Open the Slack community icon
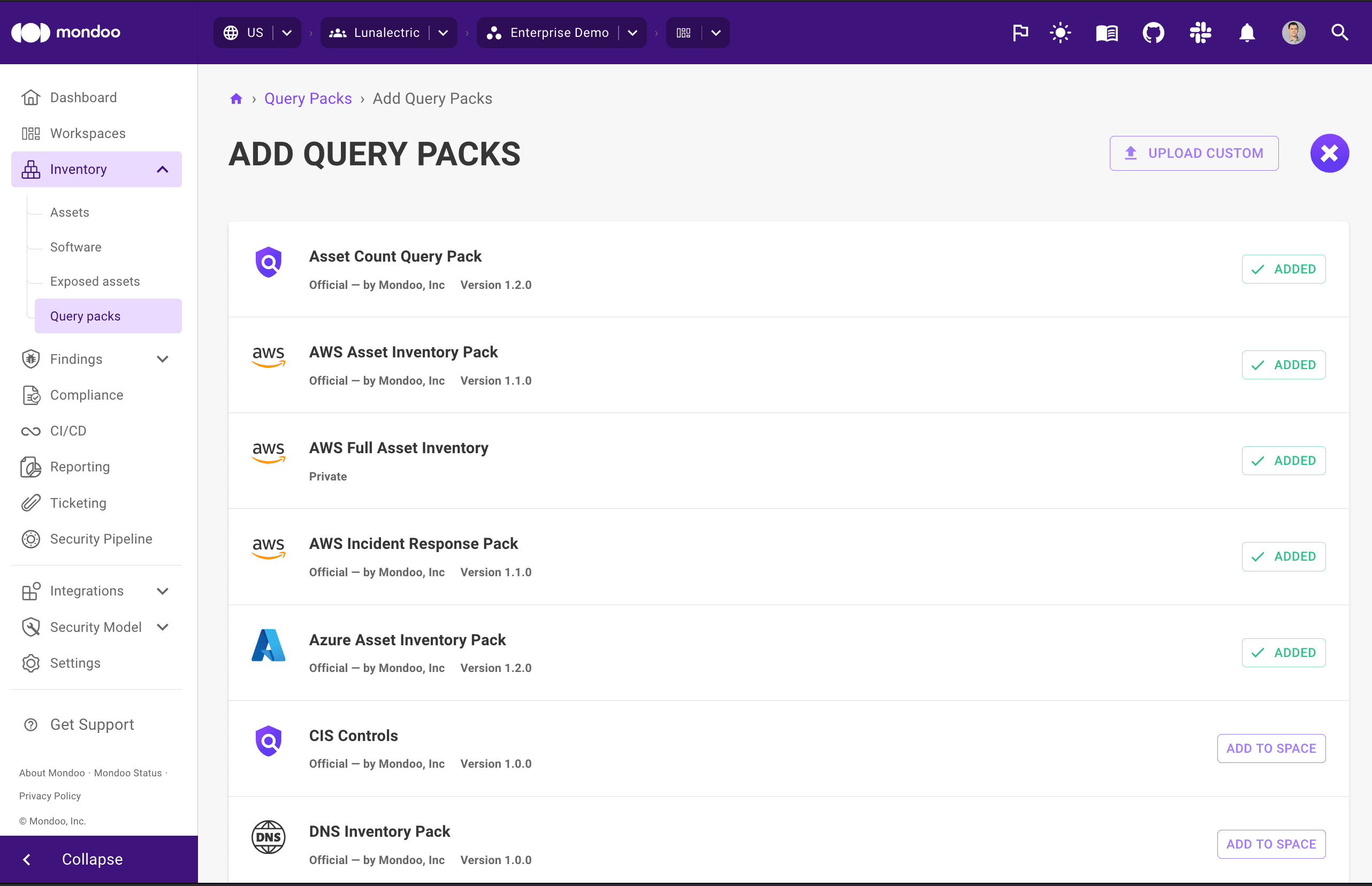The height and width of the screenshot is (886, 1372). pyautogui.click(x=1200, y=33)
